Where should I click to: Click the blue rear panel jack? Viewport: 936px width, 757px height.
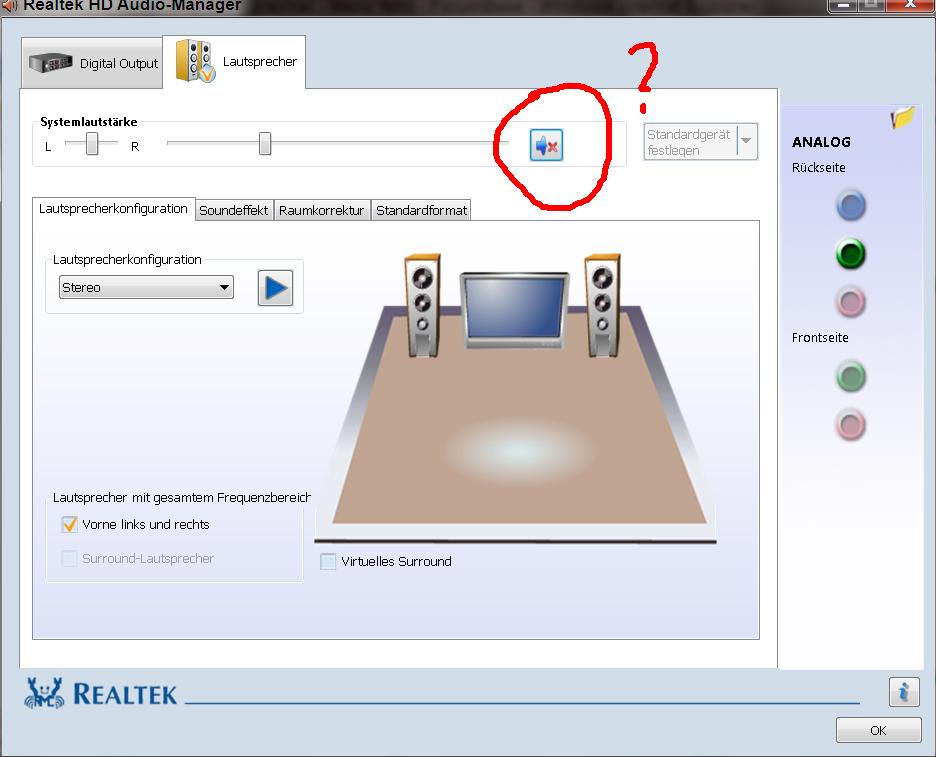coord(851,206)
